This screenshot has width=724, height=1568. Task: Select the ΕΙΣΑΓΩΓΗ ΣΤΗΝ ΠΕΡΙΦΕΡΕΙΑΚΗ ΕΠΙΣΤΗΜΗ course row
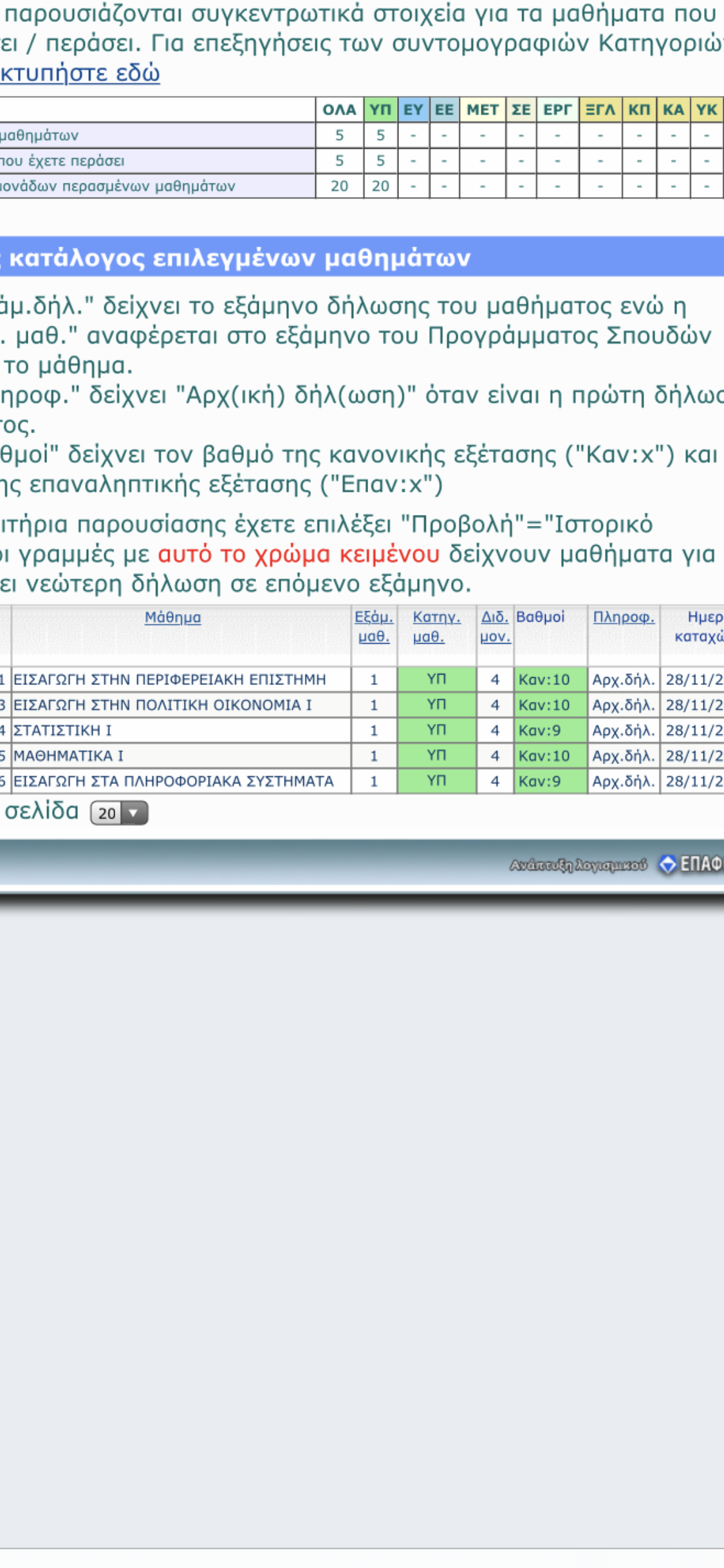click(170, 680)
